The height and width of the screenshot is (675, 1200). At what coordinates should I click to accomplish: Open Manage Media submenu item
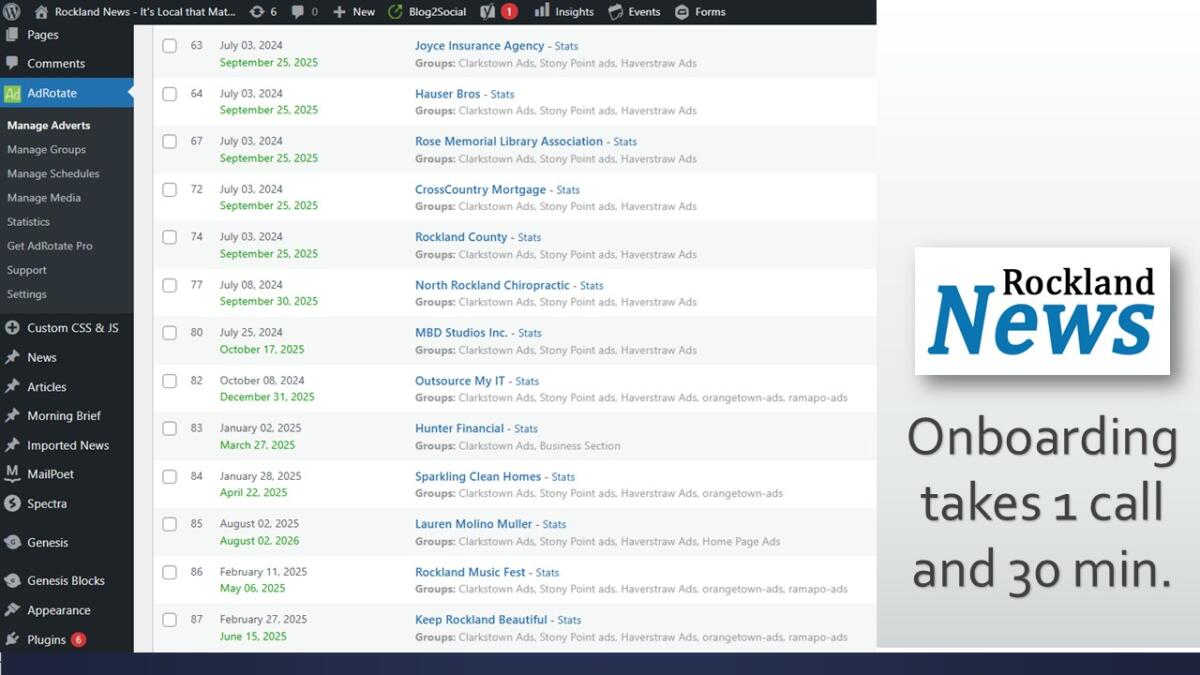pyautogui.click(x=44, y=198)
